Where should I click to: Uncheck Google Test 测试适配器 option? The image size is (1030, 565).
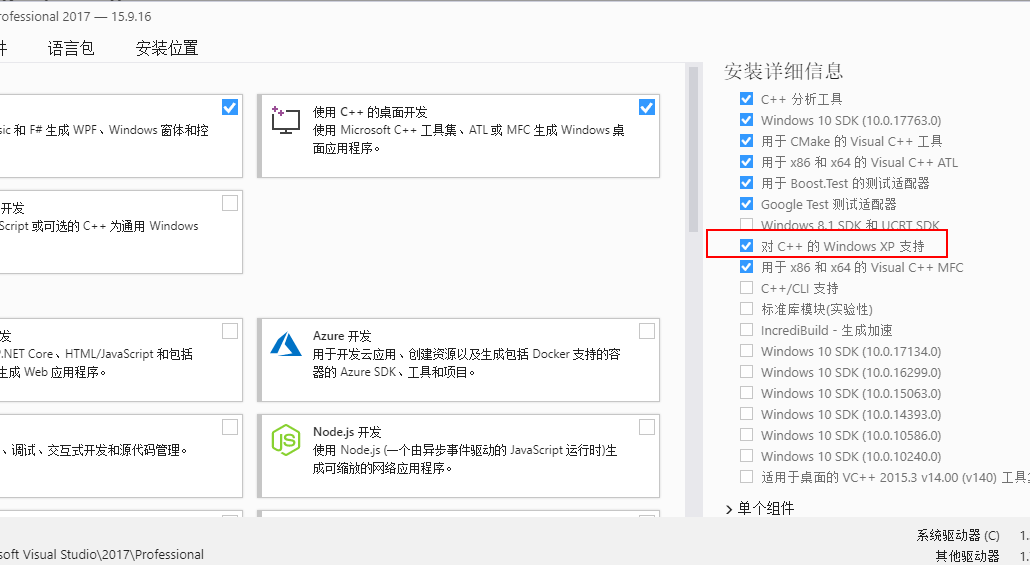click(x=746, y=204)
